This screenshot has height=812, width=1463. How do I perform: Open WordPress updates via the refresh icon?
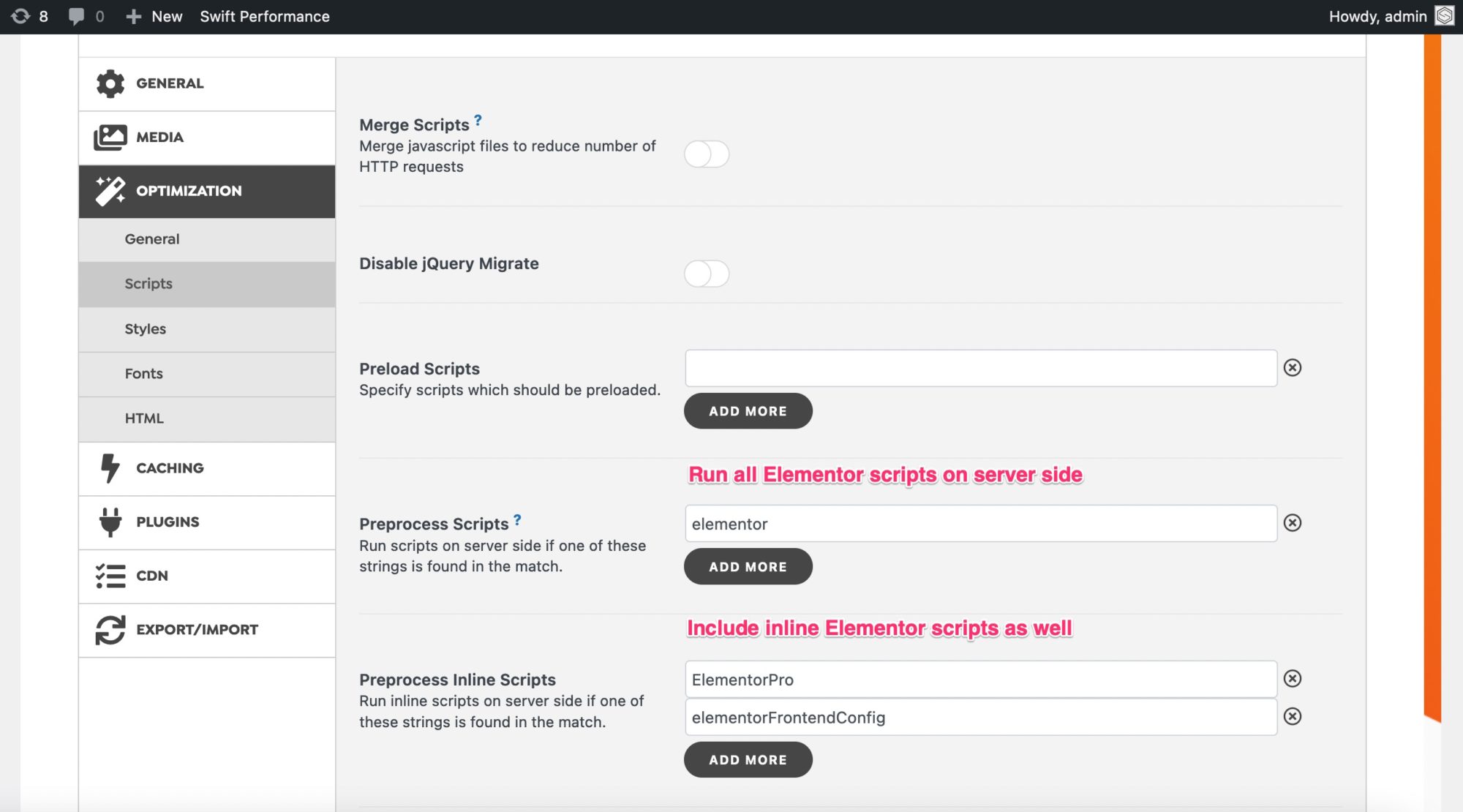tap(22, 16)
